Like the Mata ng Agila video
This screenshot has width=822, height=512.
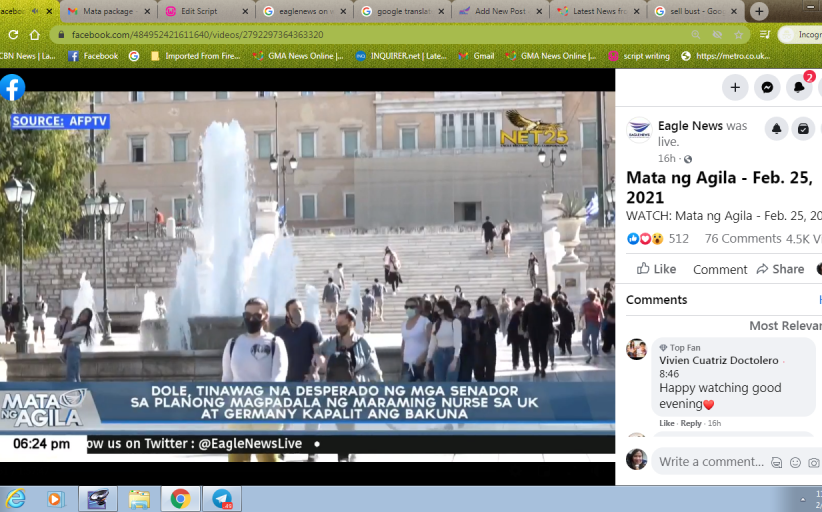(x=657, y=269)
